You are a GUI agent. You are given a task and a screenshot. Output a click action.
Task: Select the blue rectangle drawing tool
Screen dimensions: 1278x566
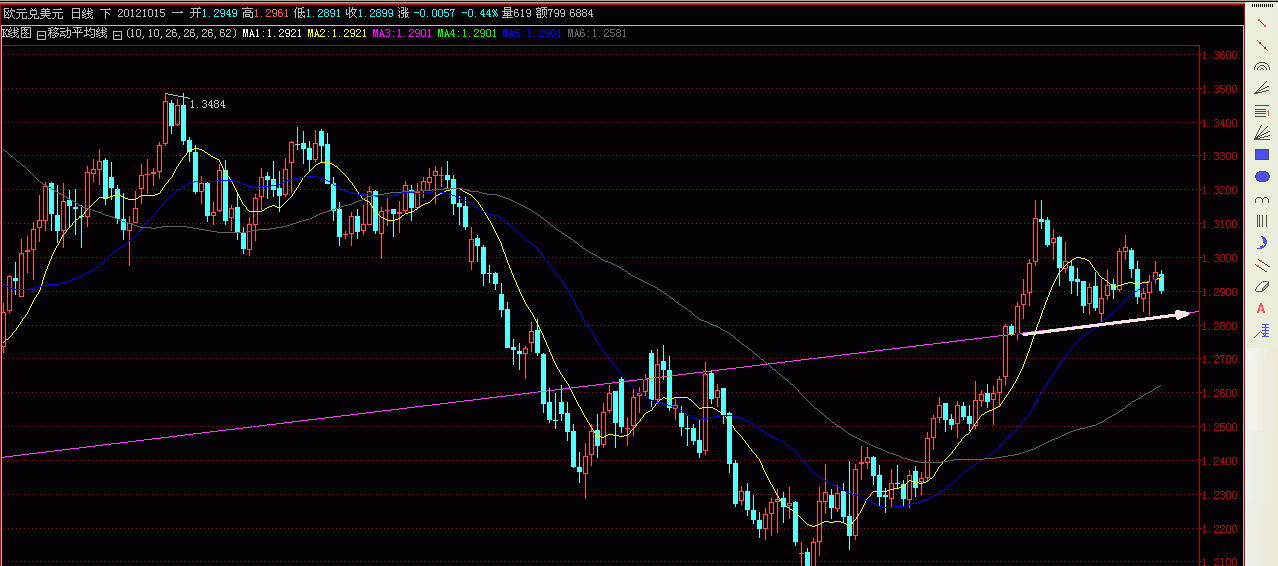(1261, 155)
